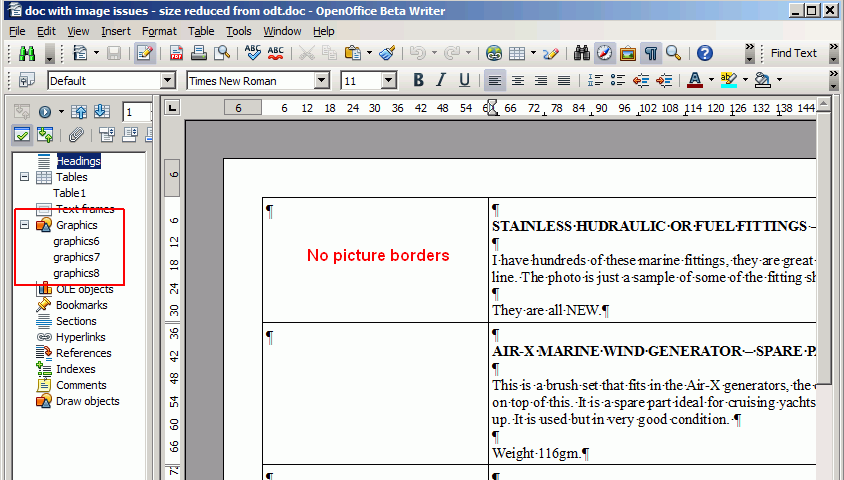844x480 pixels.
Task: Open the Gallery picture icon
Action: coord(628,53)
